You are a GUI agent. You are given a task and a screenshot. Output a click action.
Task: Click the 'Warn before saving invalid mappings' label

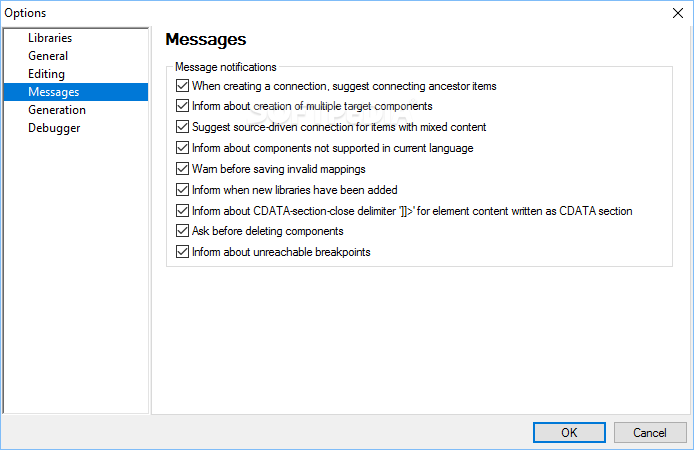pos(279,169)
